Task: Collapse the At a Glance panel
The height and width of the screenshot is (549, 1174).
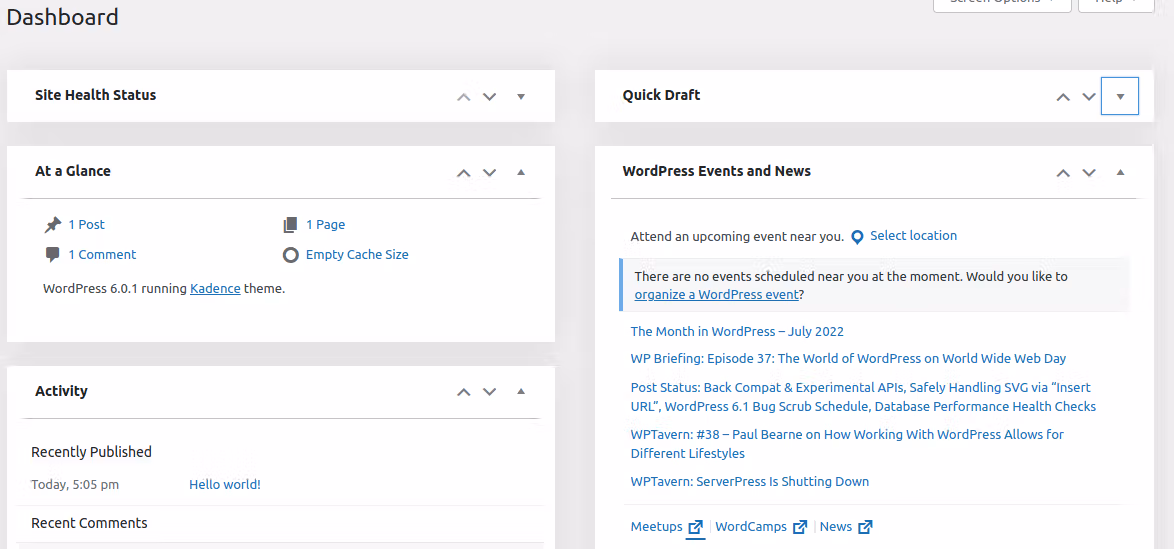Action: 521,172
